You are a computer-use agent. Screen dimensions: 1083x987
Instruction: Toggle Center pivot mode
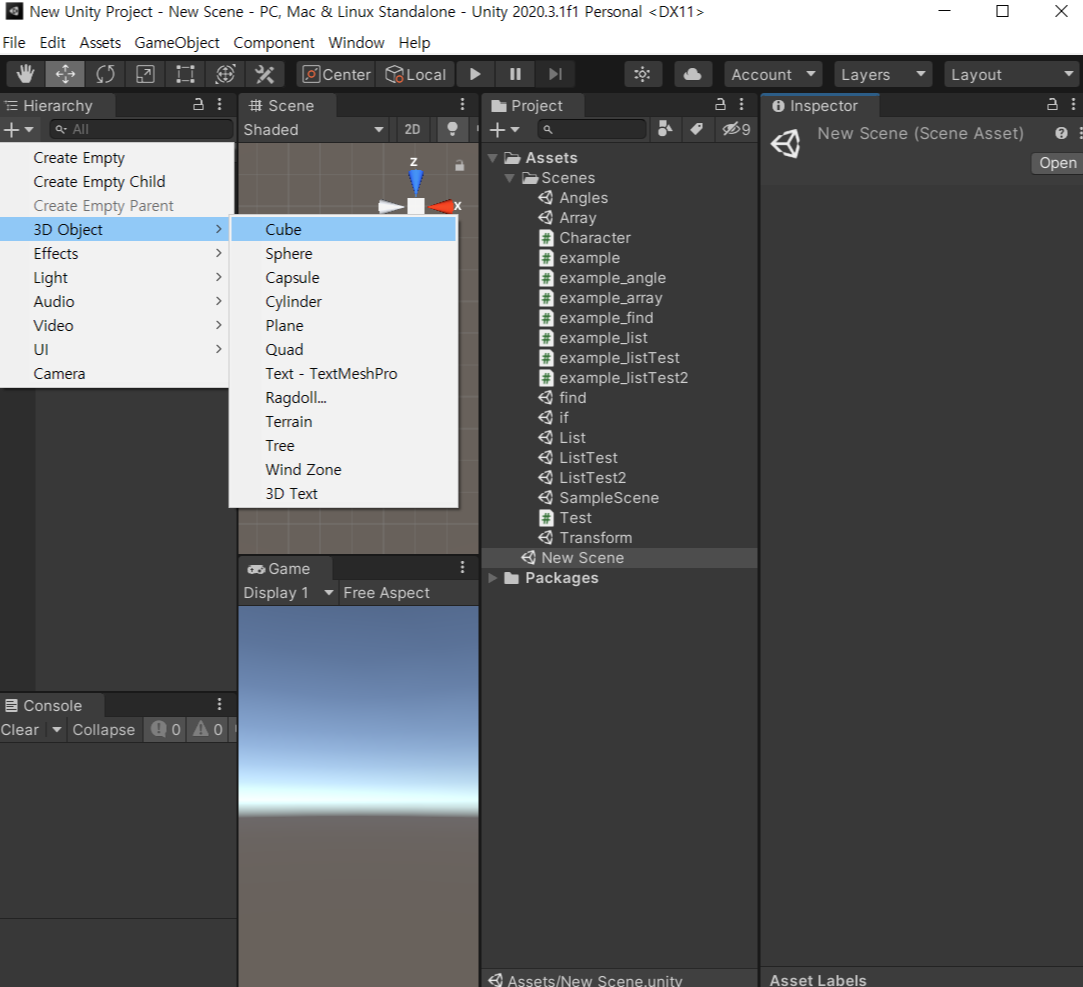coord(336,74)
